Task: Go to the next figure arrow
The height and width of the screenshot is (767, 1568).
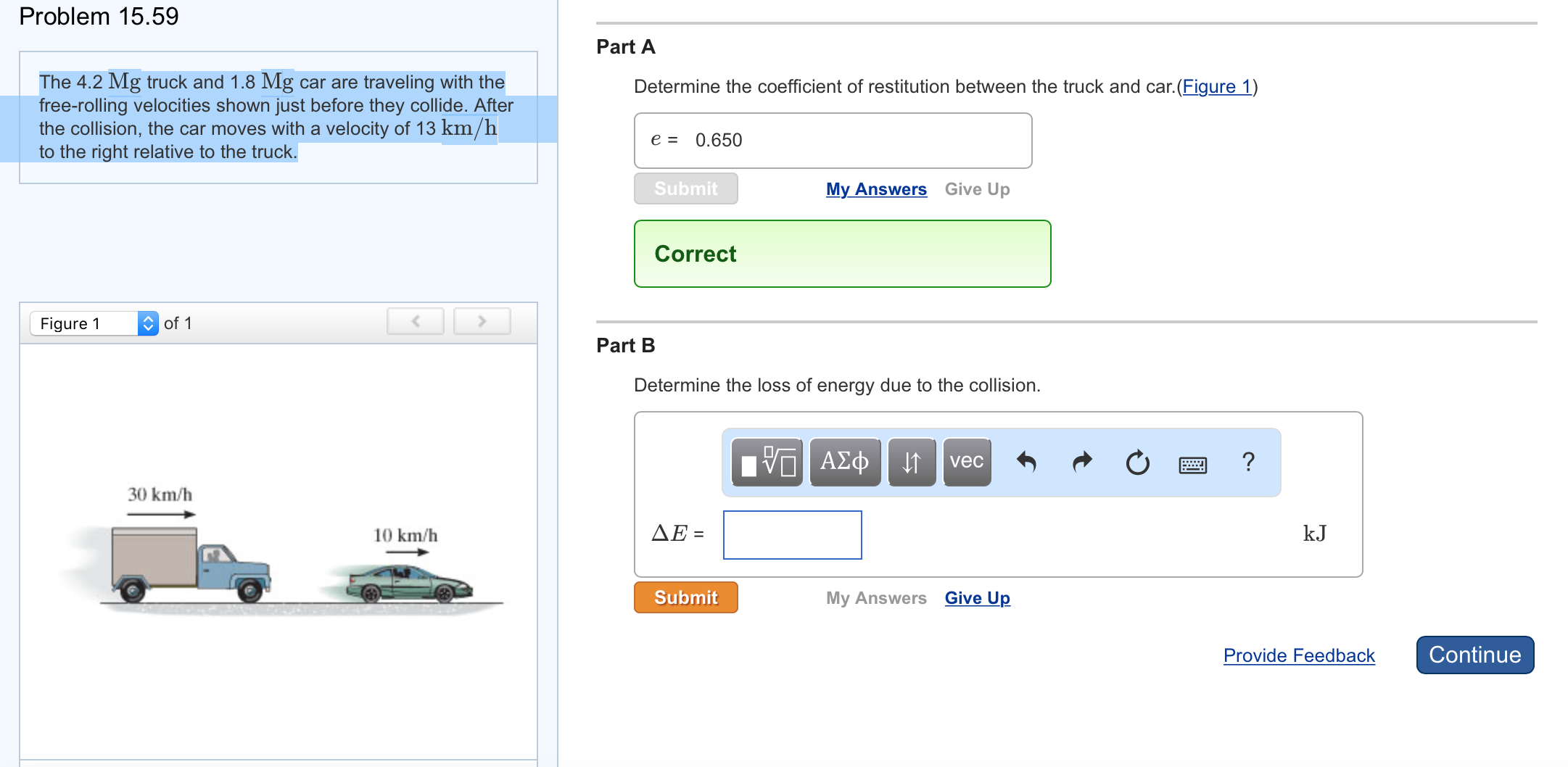Action: coord(482,321)
